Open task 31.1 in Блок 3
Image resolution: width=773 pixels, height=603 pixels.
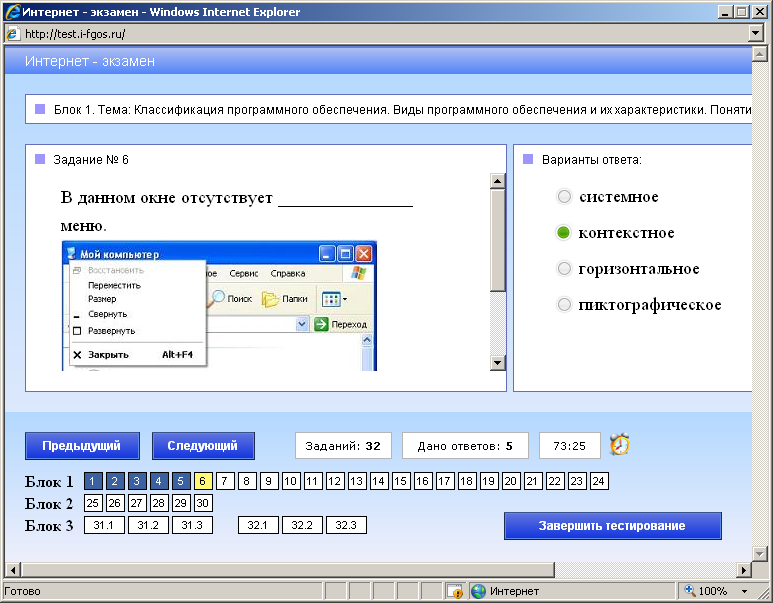pos(104,525)
